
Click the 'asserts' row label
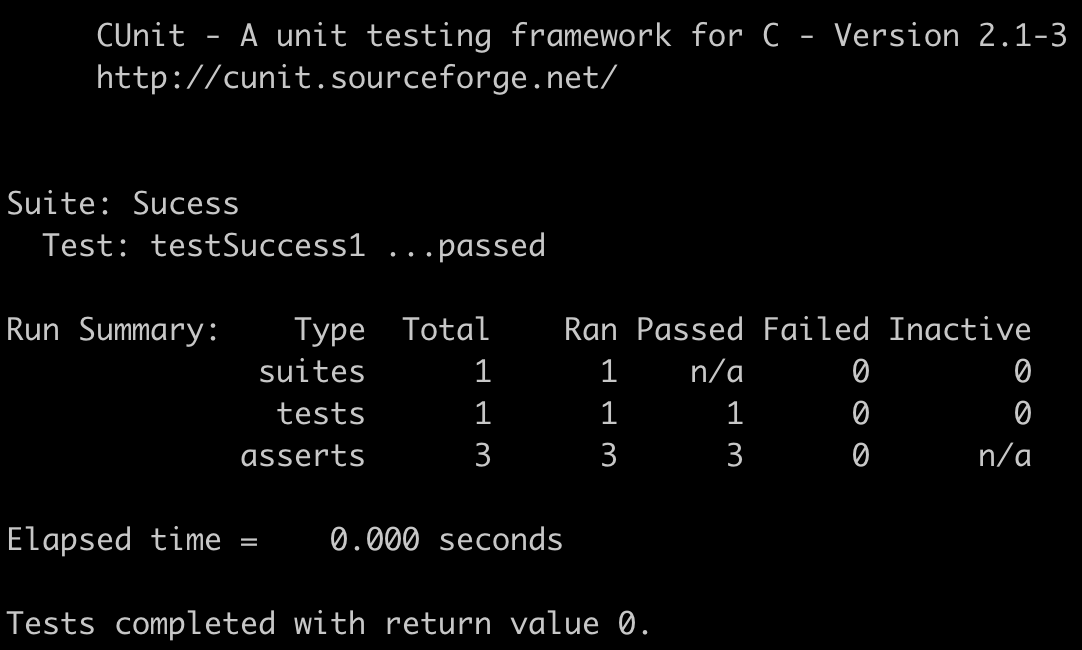[303, 456]
